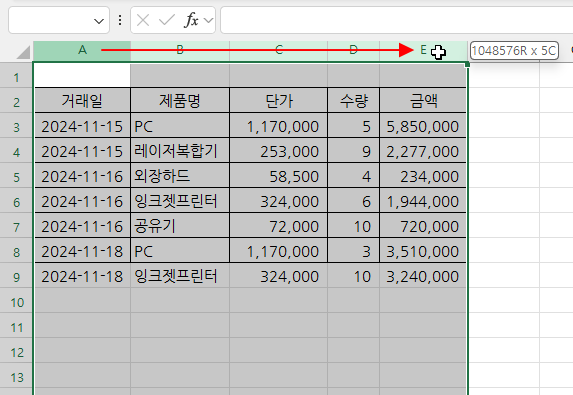Click the quantity 4 cell
Viewport: 573px width, 395px height.
coord(353,176)
